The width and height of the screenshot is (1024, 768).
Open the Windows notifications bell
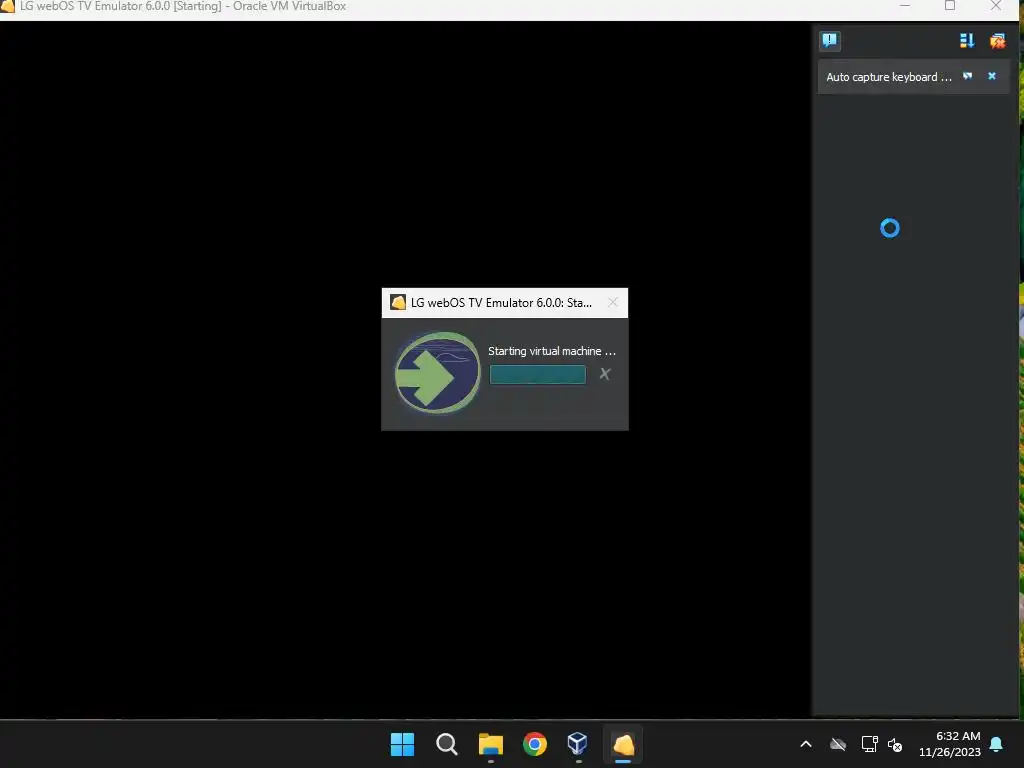pos(997,744)
